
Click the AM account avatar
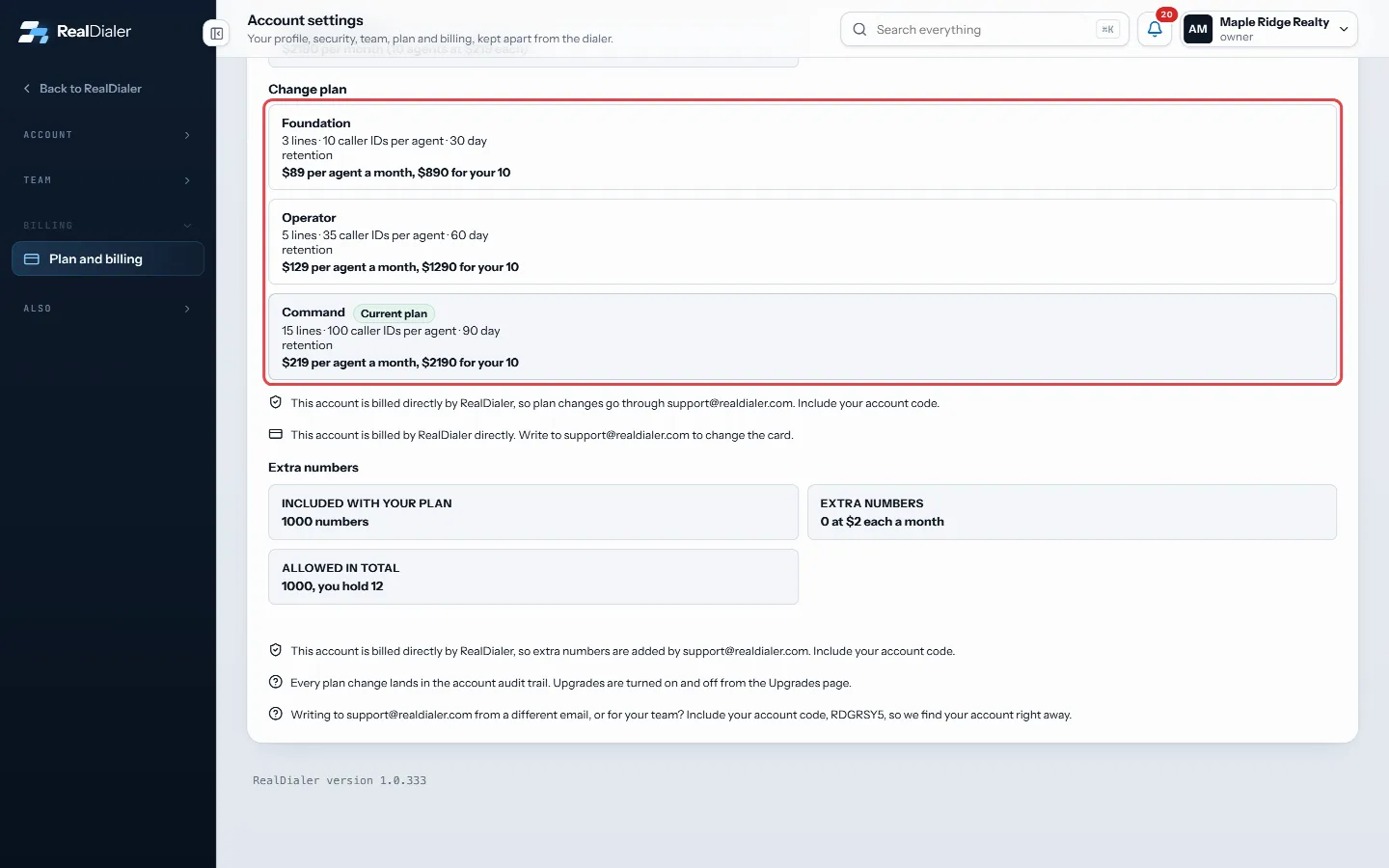(x=1198, y=29)
